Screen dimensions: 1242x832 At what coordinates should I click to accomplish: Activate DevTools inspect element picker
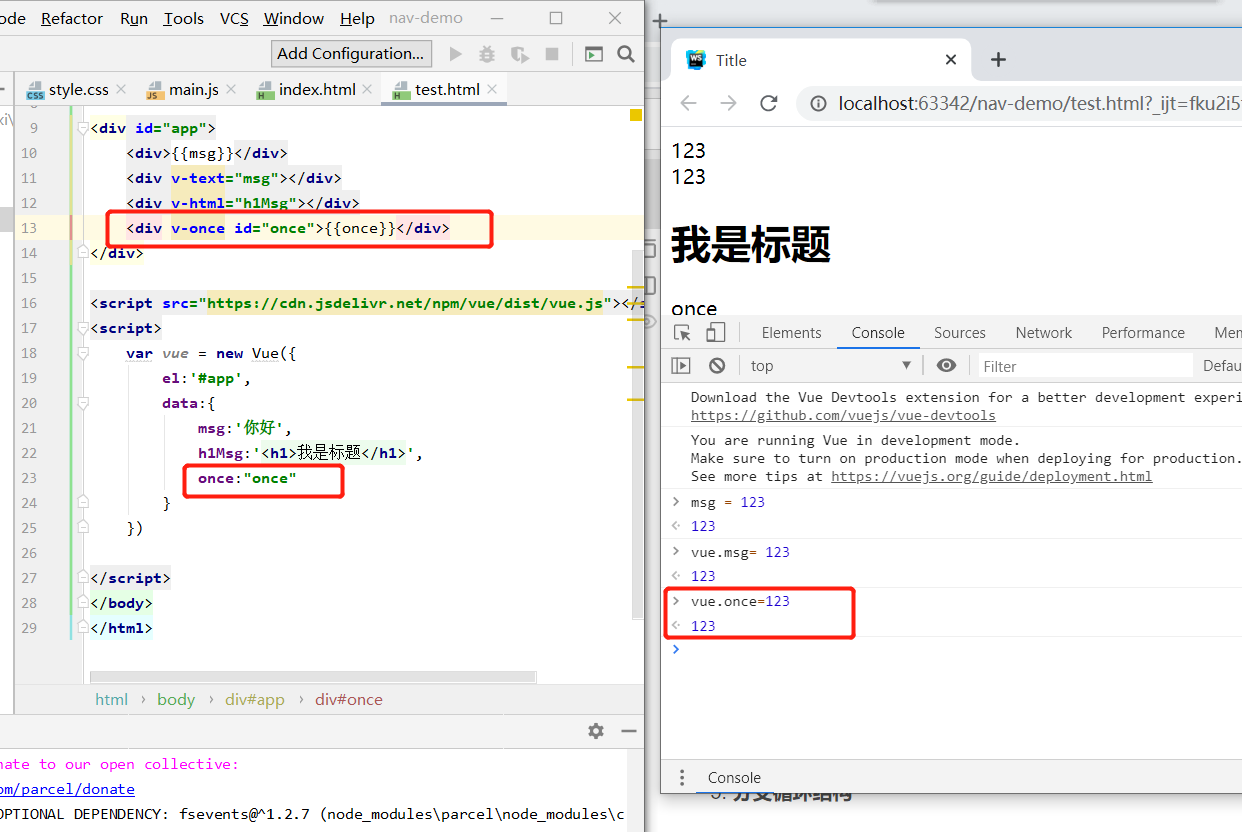click(683, 333)
